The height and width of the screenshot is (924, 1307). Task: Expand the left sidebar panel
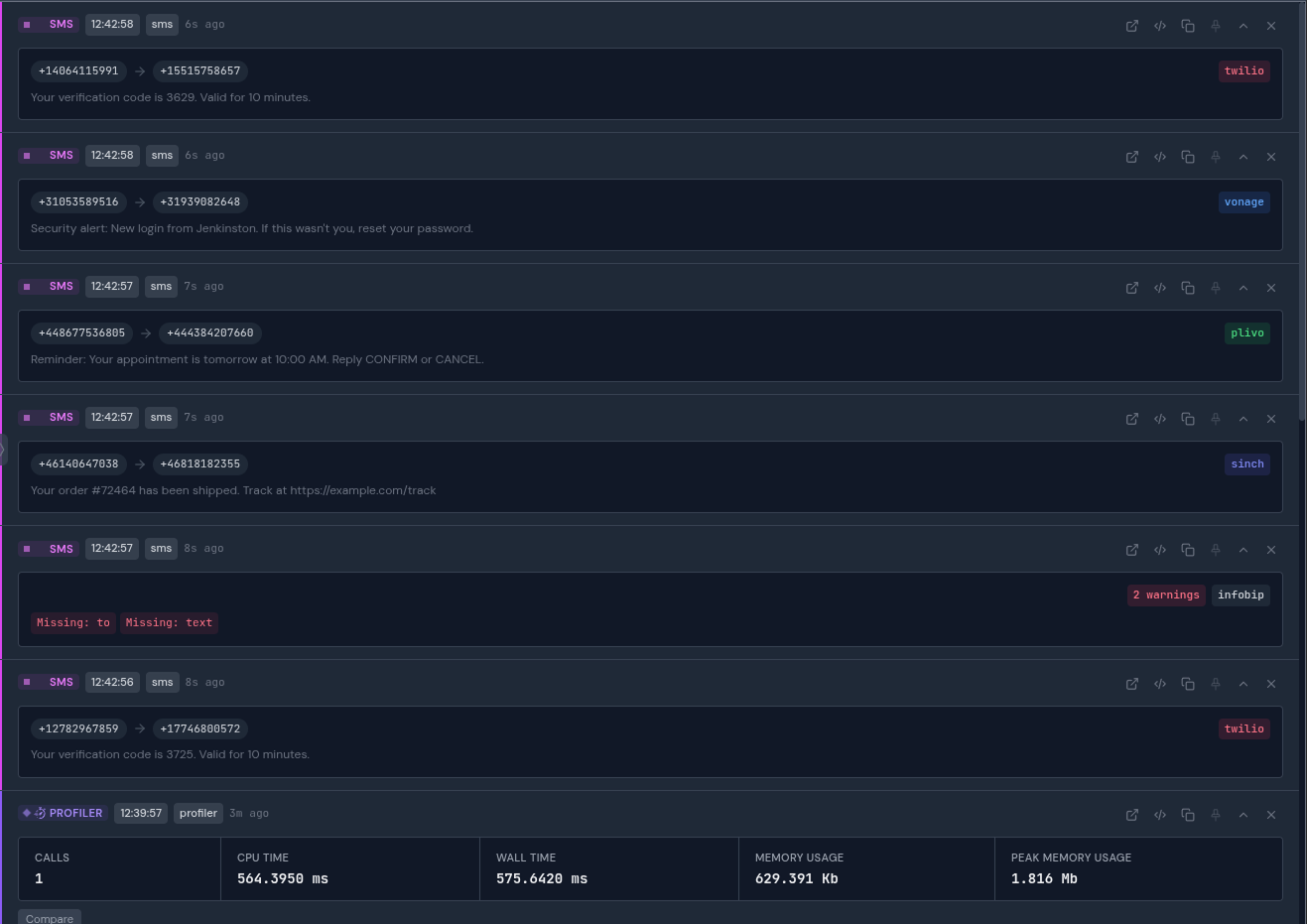tap(4, 449)
